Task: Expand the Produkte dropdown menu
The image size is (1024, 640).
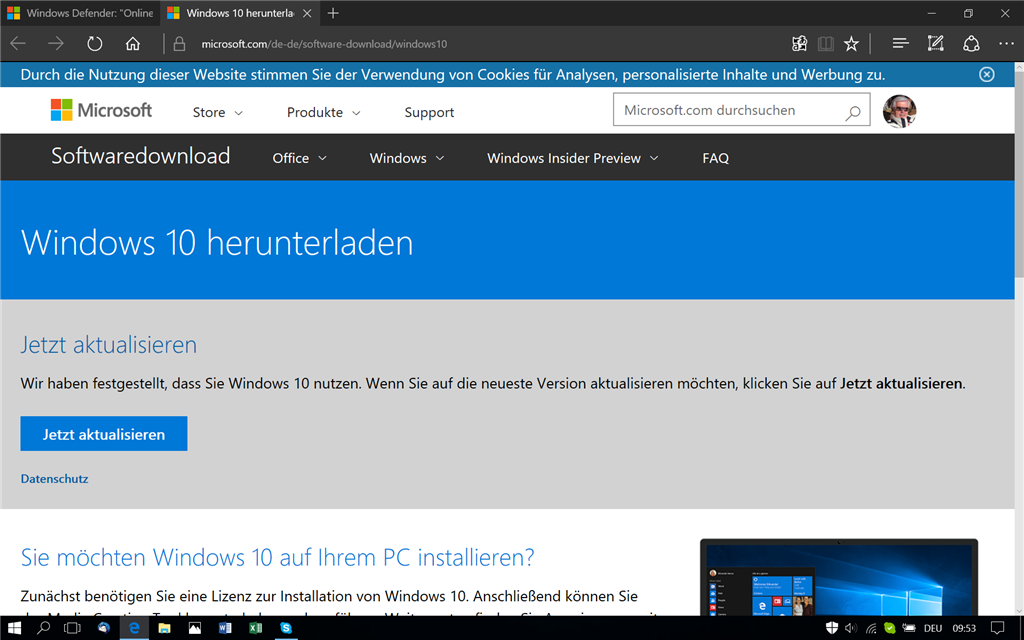Action: pos(323,112)
